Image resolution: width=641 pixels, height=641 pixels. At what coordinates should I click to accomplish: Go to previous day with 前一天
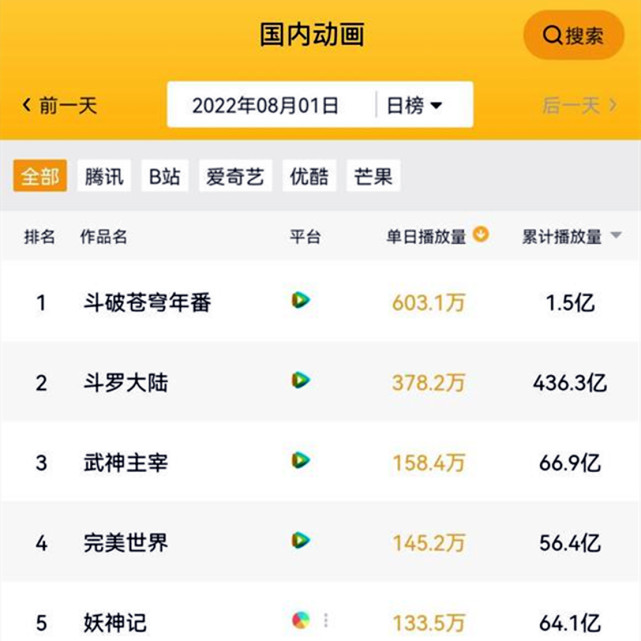tap(60, 105)
